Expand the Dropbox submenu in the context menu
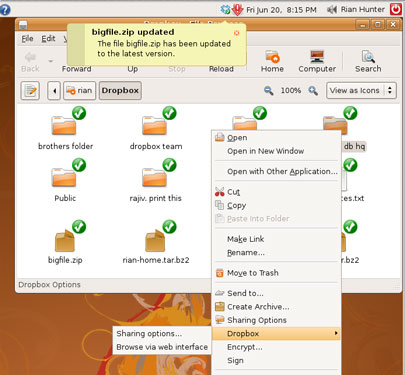This screenshot has height=375, width=405. coord(276,333)
